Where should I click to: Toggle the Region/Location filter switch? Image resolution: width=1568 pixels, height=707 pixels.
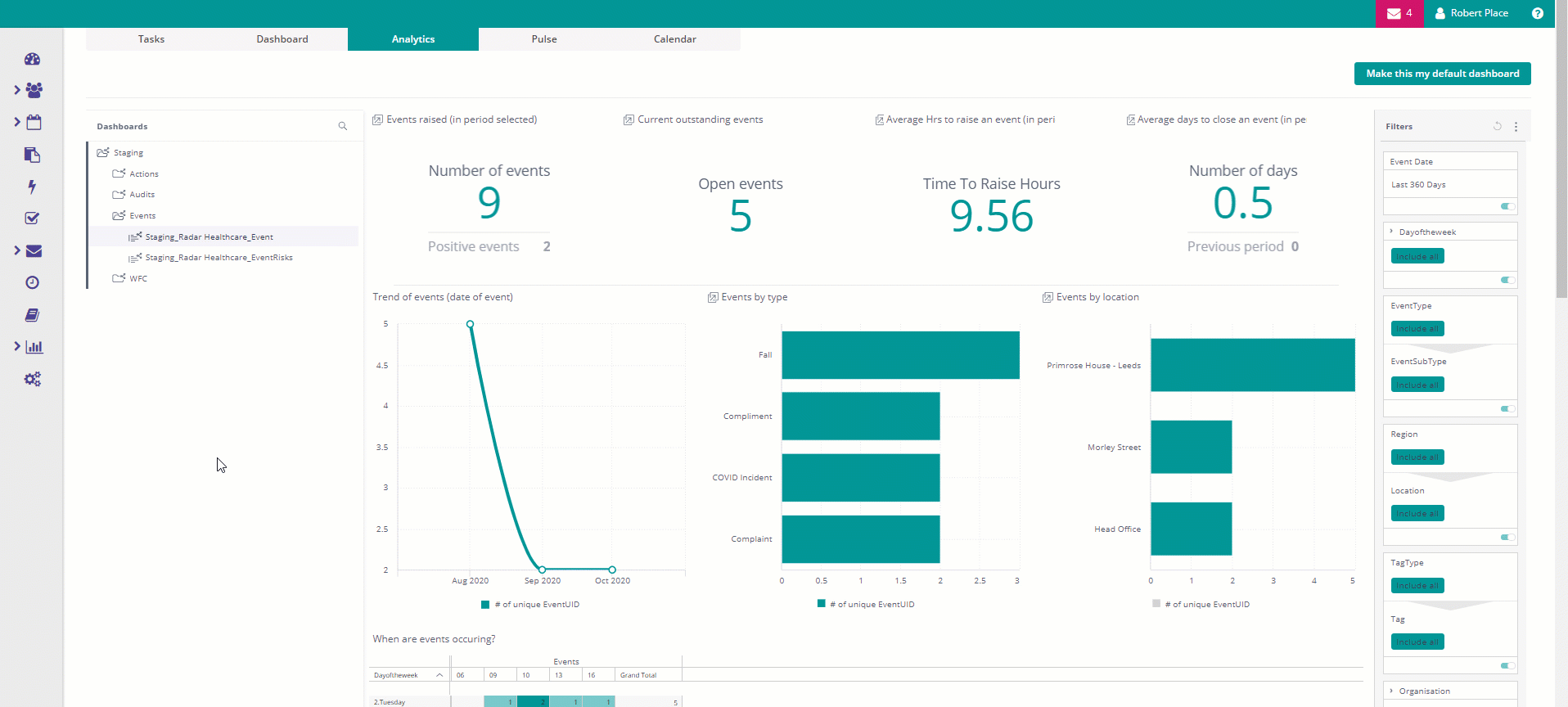coord(1507,537)
